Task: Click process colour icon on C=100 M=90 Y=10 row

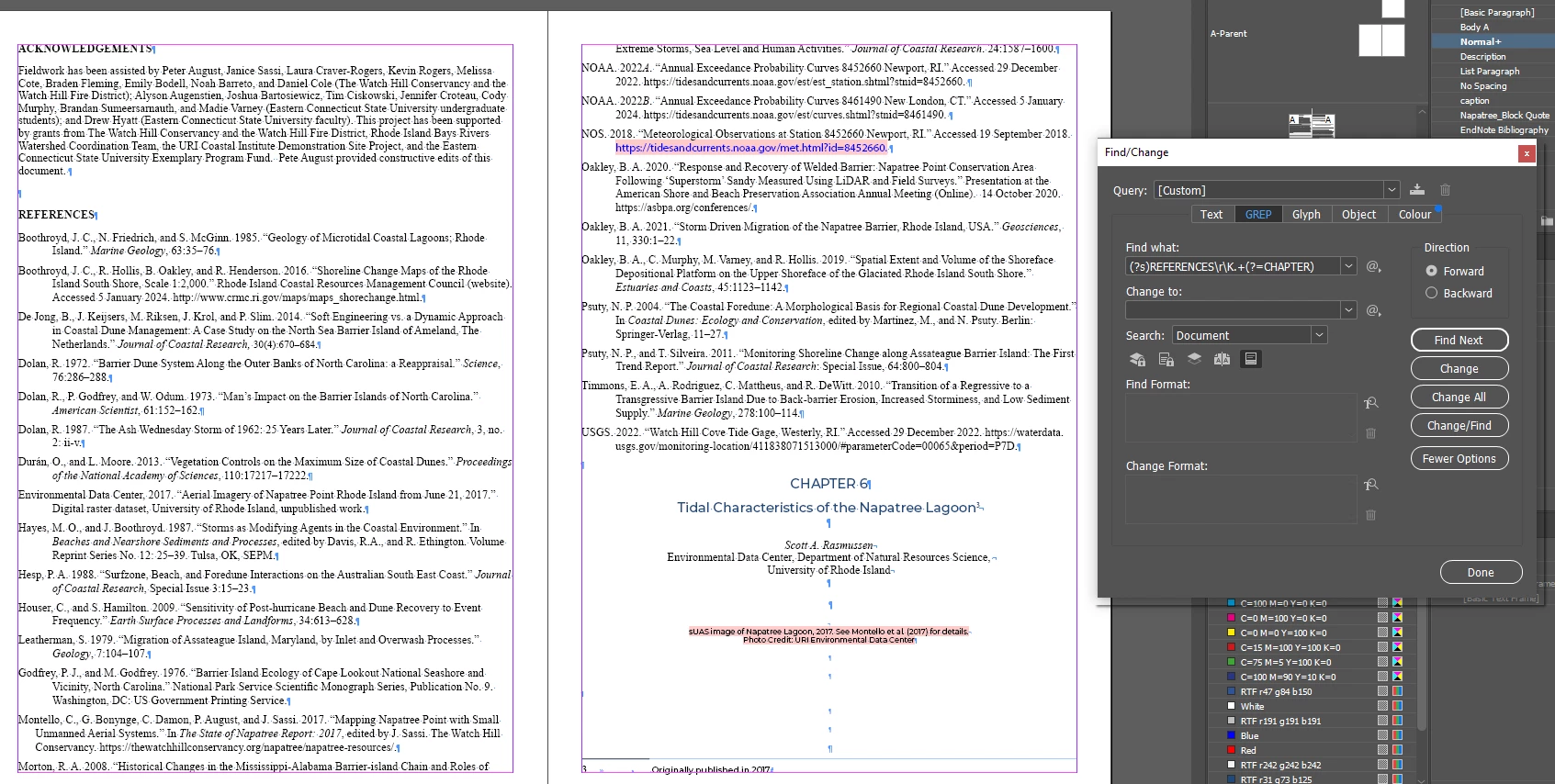Action: [1382, 677]
